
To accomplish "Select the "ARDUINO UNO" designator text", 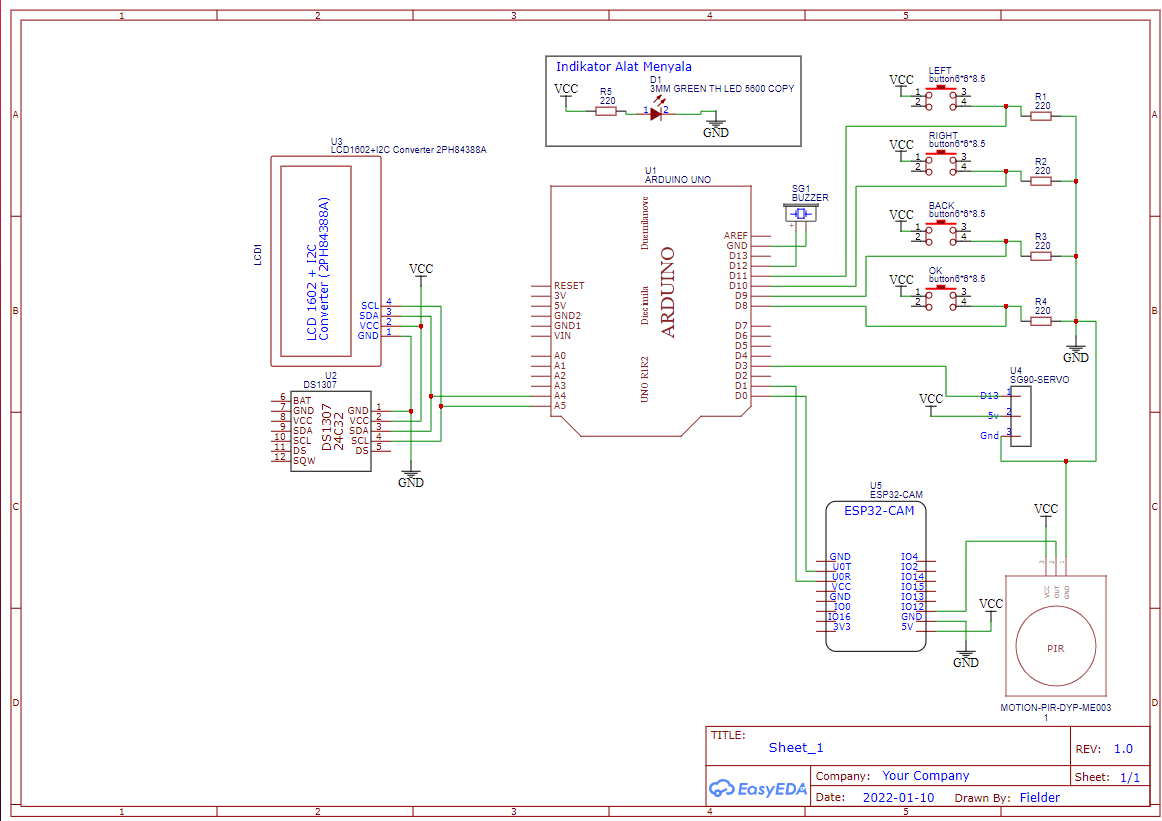I will pyautogui.click(x=677, y=179).
